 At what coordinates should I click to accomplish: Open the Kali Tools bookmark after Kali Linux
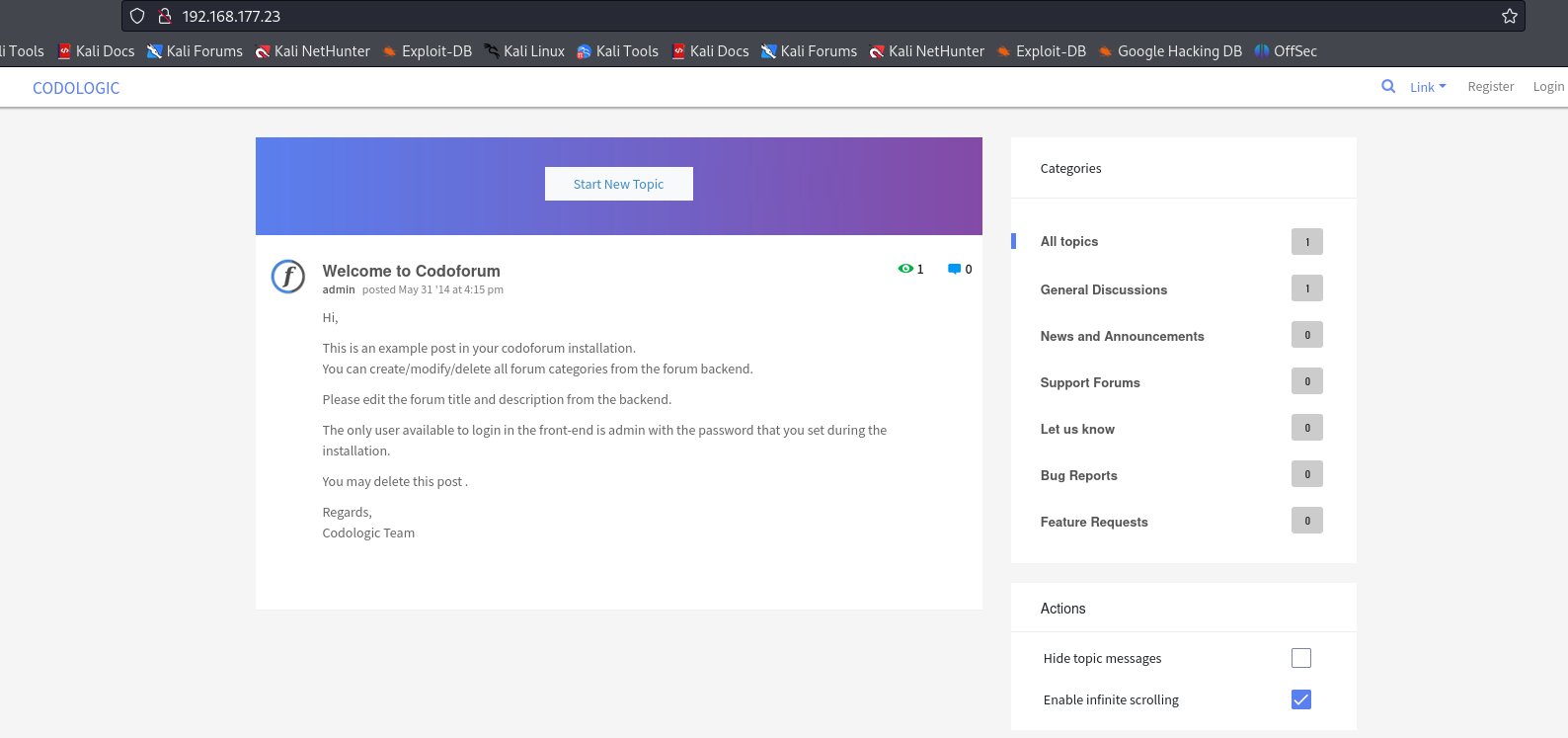click(617, 51)
